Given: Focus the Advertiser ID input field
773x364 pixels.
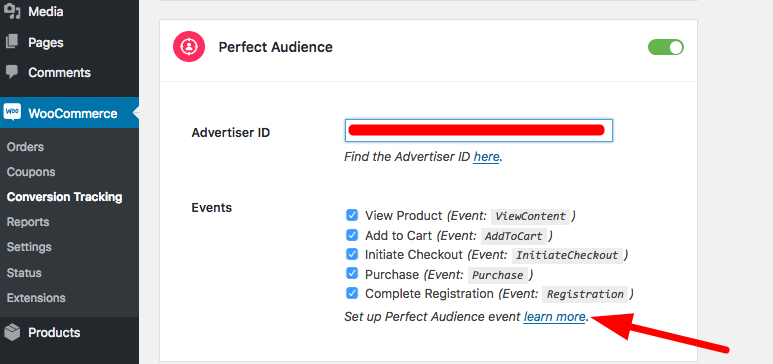Looking at the screenshot, I should pos(479,130).
